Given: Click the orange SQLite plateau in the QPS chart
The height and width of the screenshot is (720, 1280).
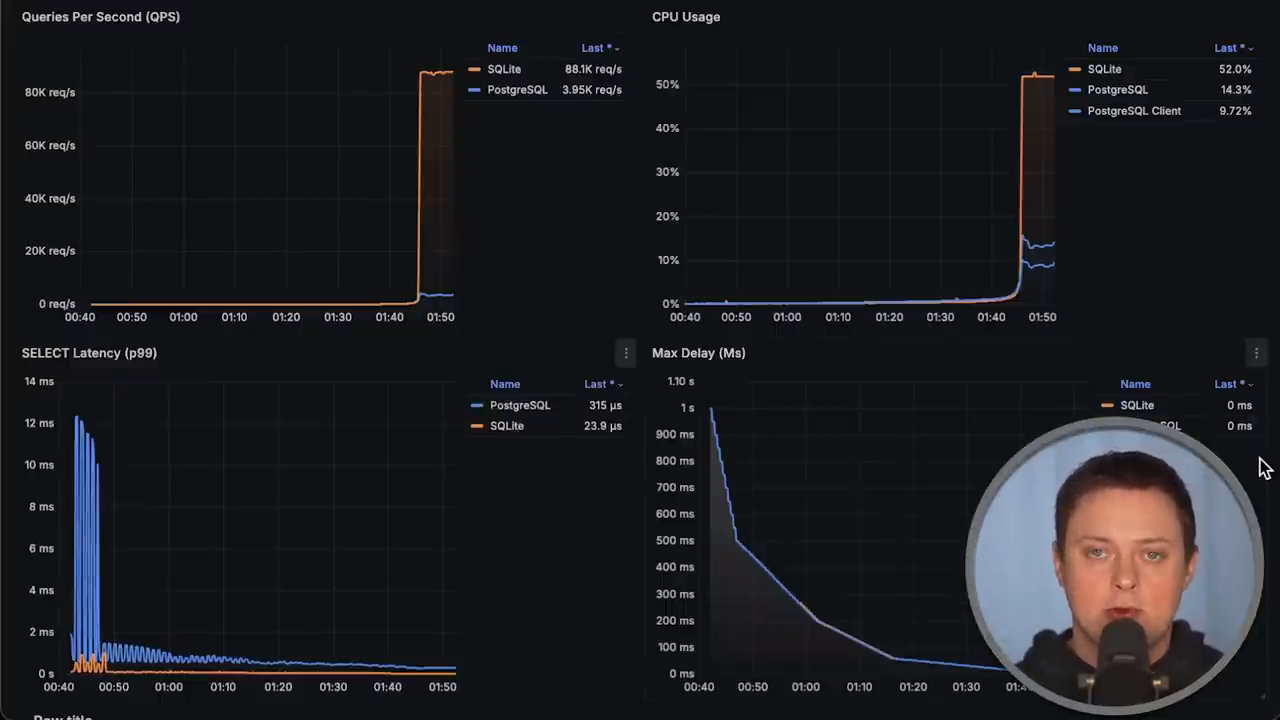Looking at the screenshot, I should coord(436,72).
